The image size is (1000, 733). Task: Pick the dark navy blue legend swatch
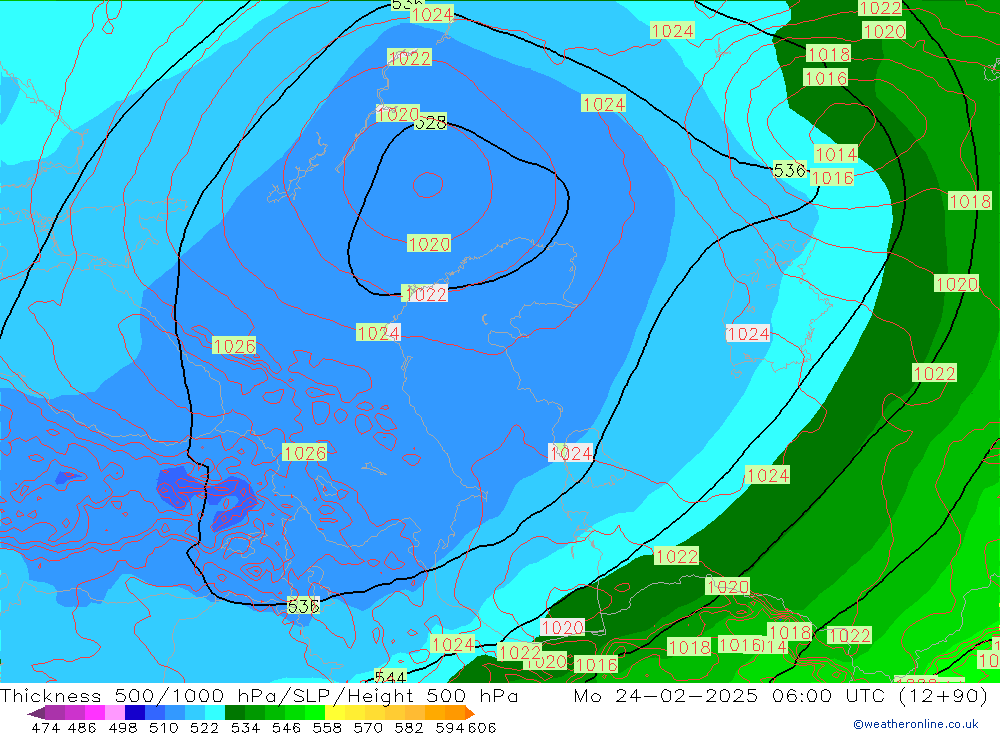tap(134, 713)
